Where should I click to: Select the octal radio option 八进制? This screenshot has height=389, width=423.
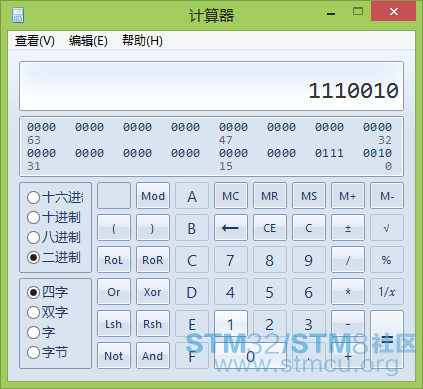[x=54, y=237]
